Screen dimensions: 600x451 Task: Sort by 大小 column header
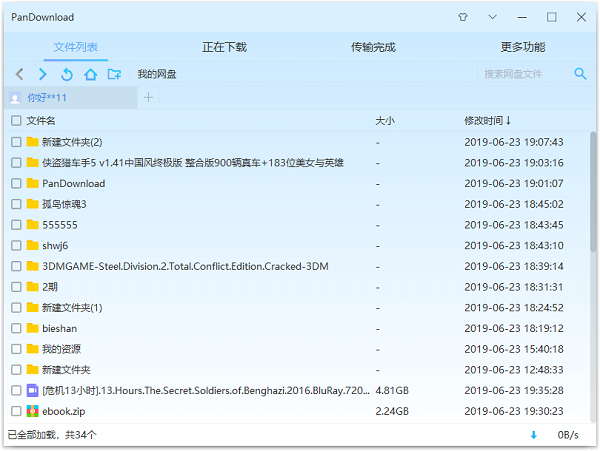(385, 120)
